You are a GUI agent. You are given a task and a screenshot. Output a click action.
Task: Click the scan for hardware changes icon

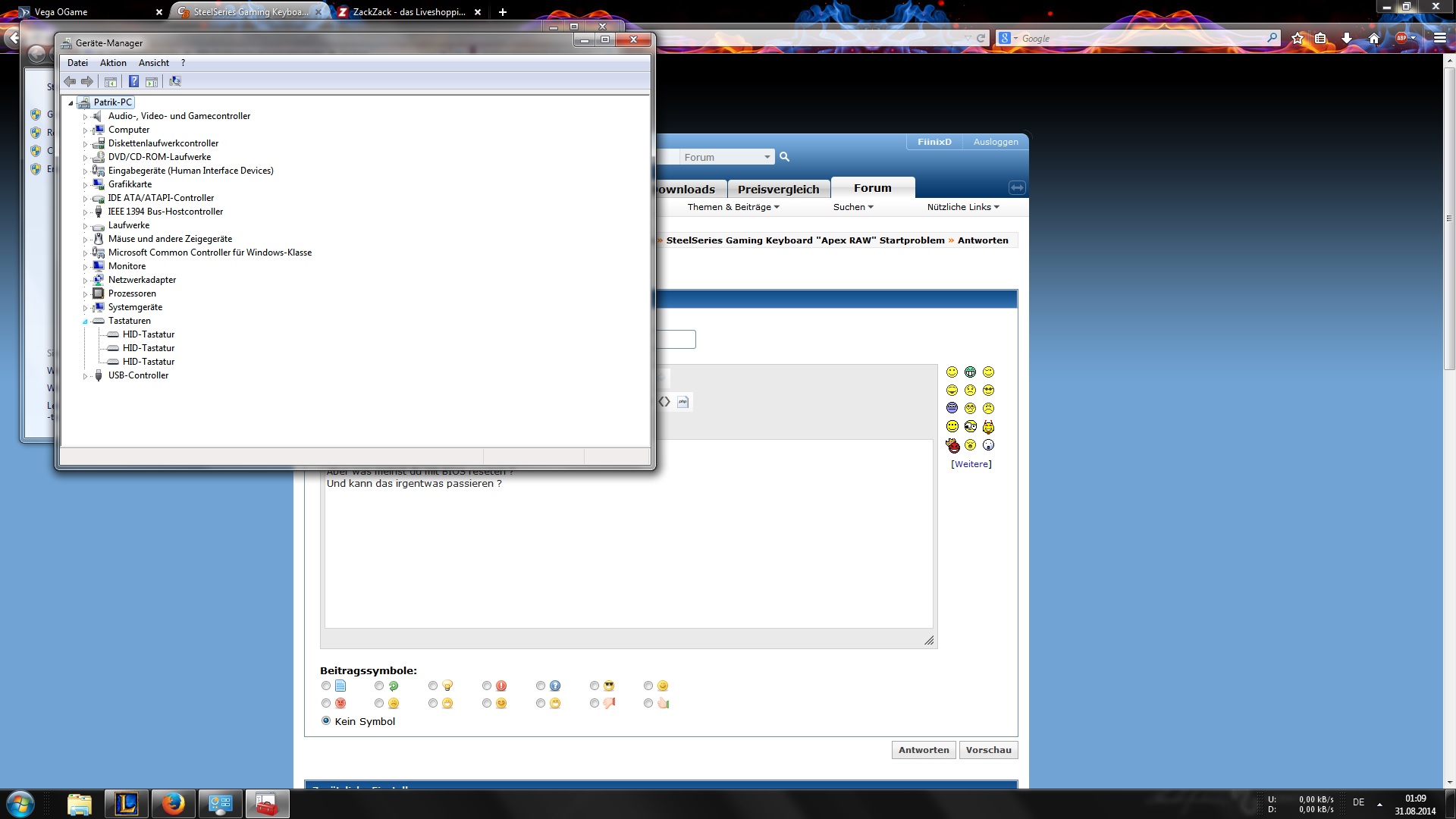pyautogui.click(x=175, y=81)
